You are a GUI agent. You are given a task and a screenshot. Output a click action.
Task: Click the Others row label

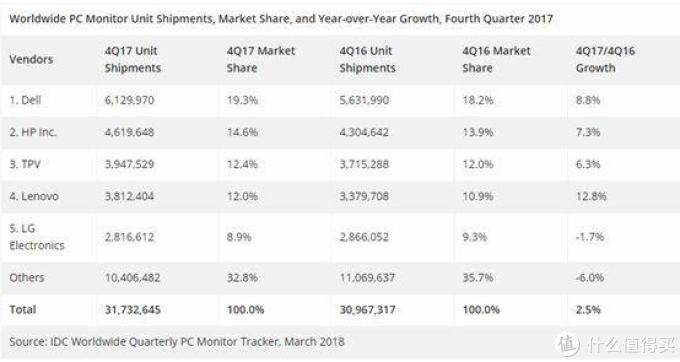27,277
